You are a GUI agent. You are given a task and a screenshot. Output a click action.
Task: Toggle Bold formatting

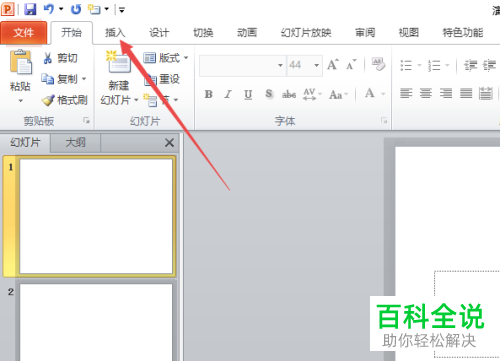209,95
